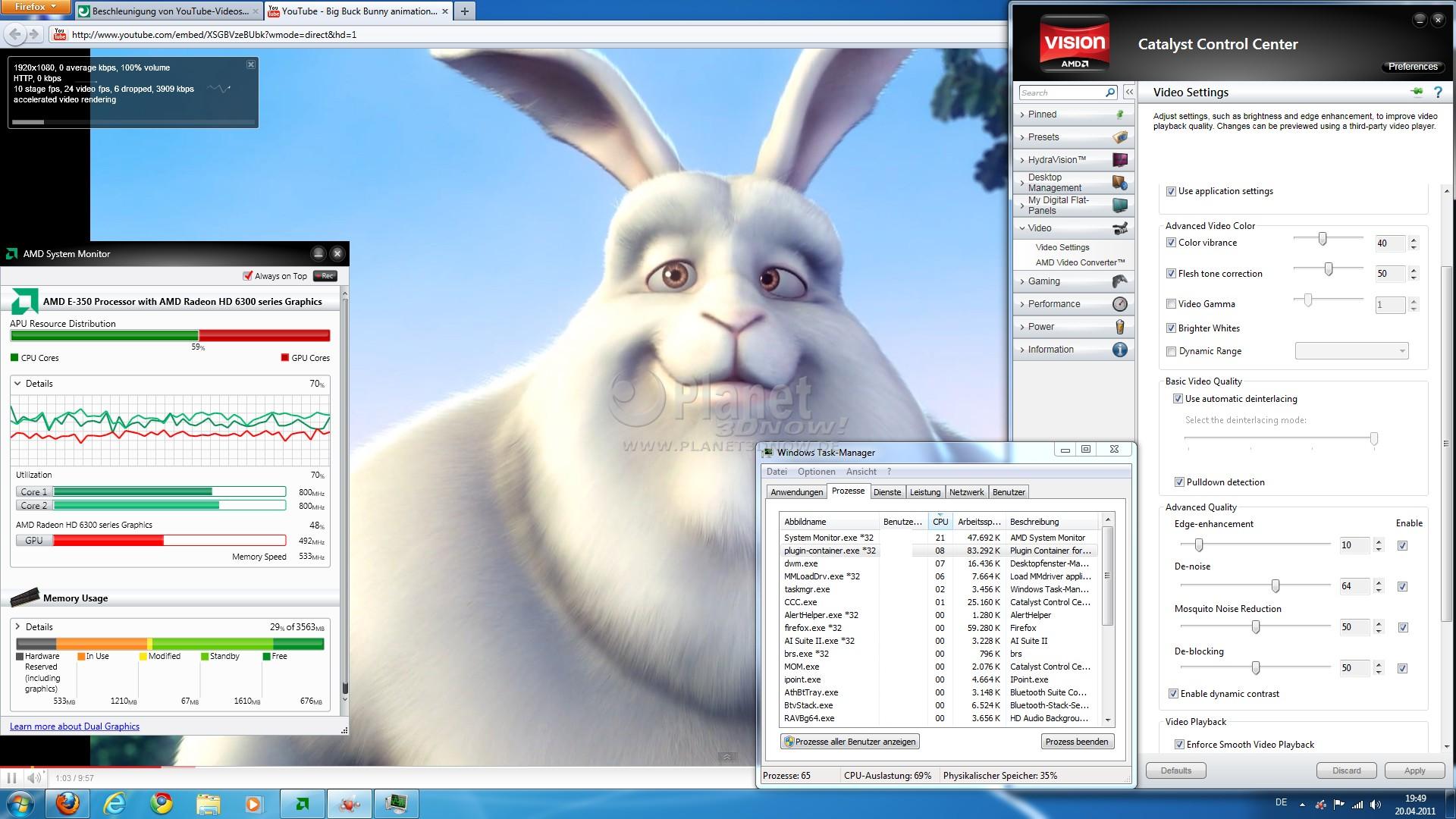Open the Optionen menu in Task-Manager

[x=816, y=472]
